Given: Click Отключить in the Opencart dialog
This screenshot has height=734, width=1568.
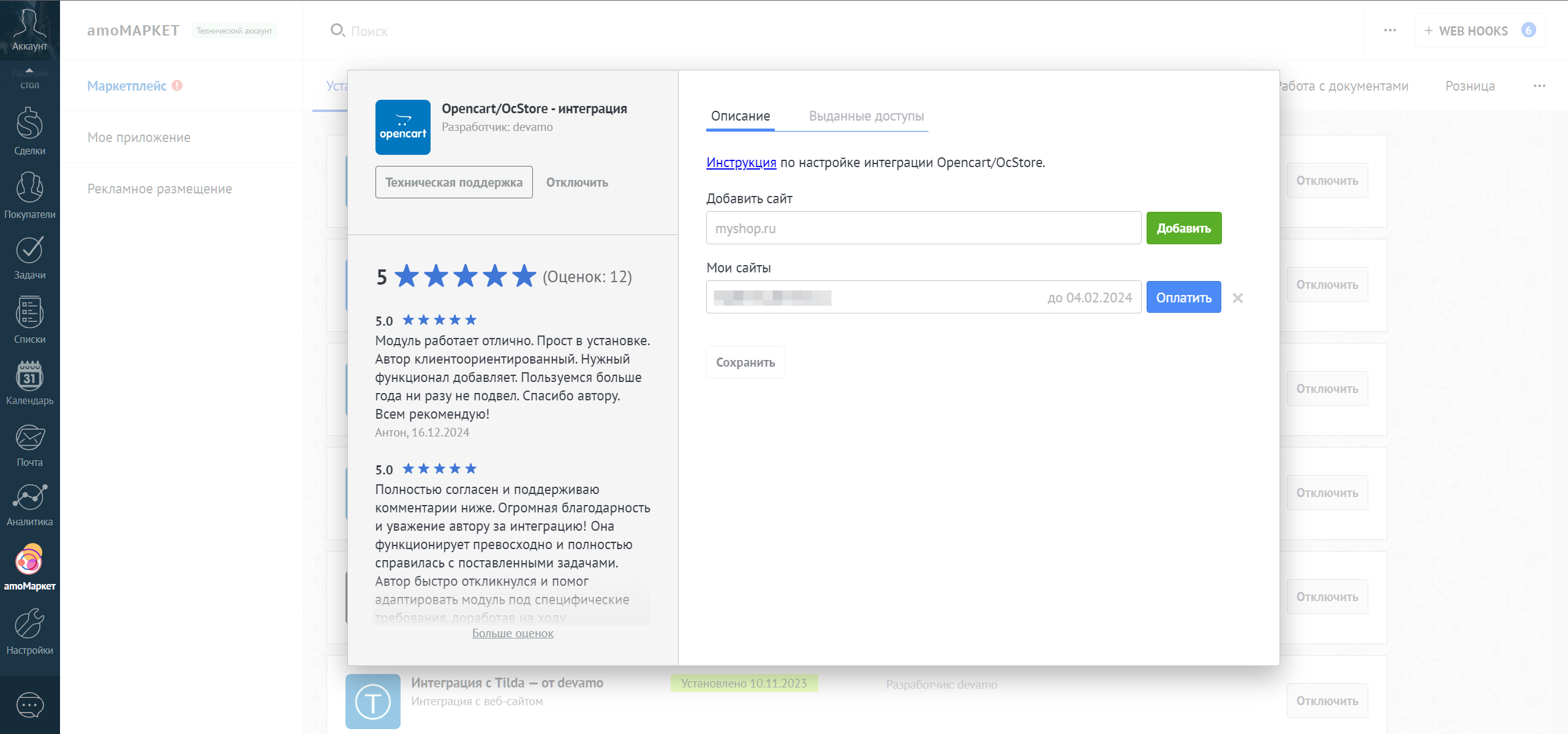Looking at the screenshot, I should (x=577, y=182).
